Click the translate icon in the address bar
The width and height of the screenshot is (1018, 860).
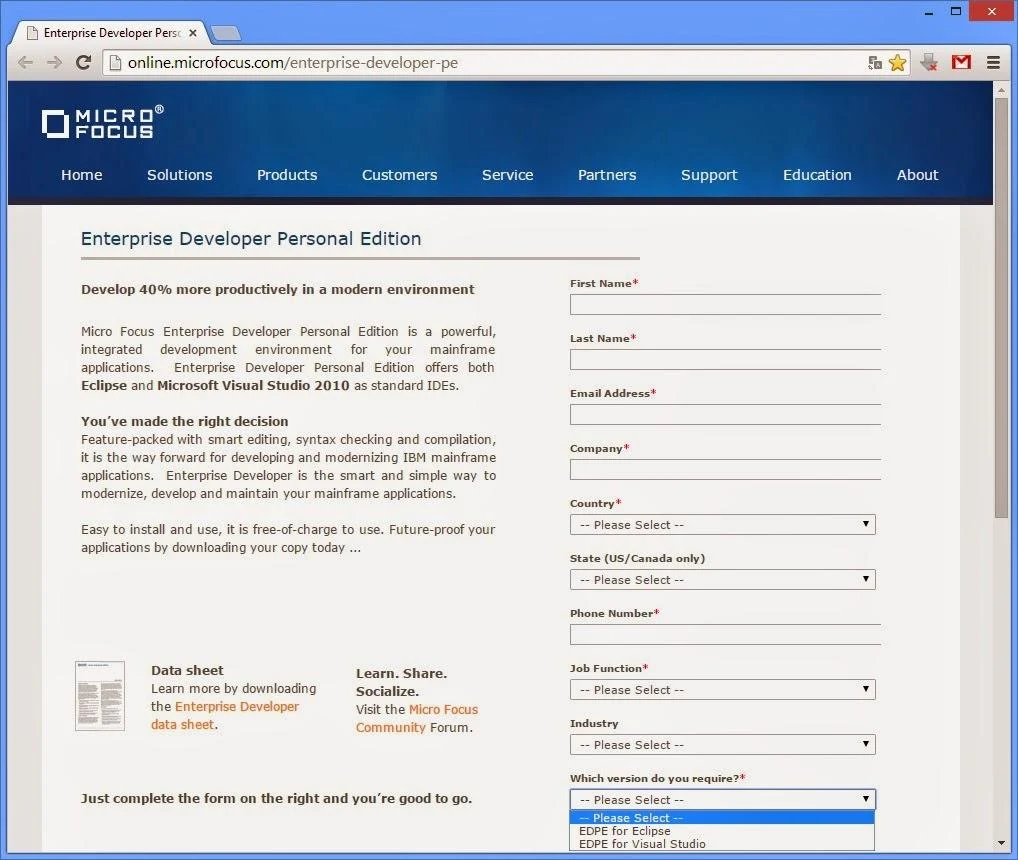pyautogui.click(x=875, y=62)
